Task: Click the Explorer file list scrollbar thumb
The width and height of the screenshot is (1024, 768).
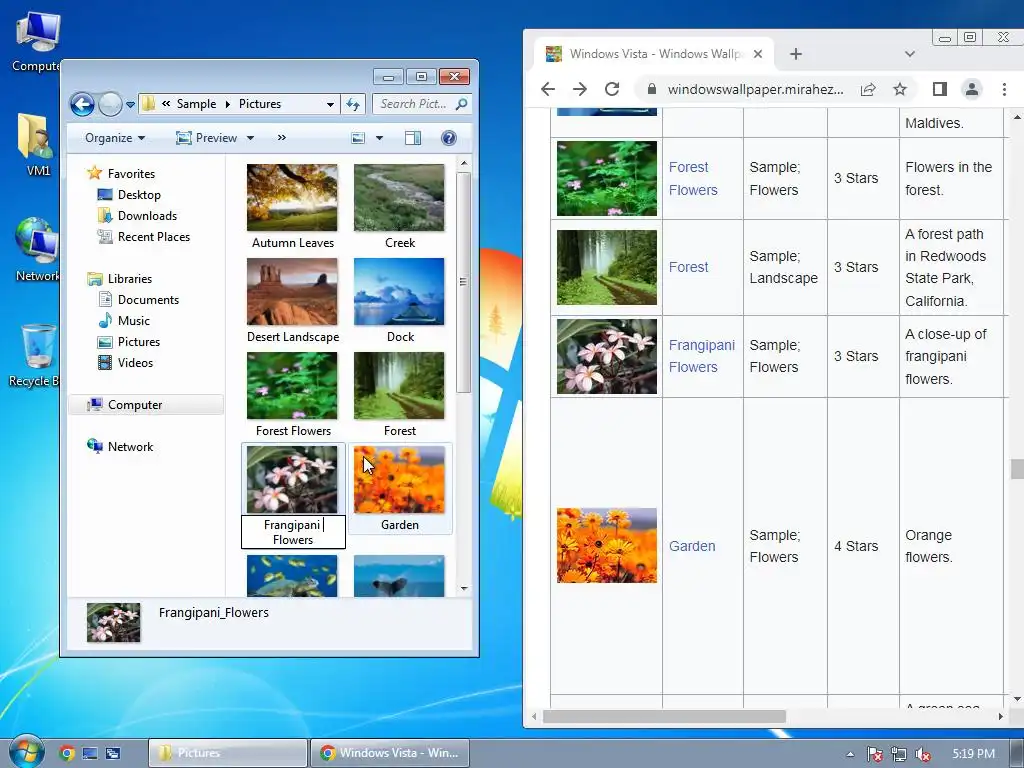Action: tap(463, 282)
